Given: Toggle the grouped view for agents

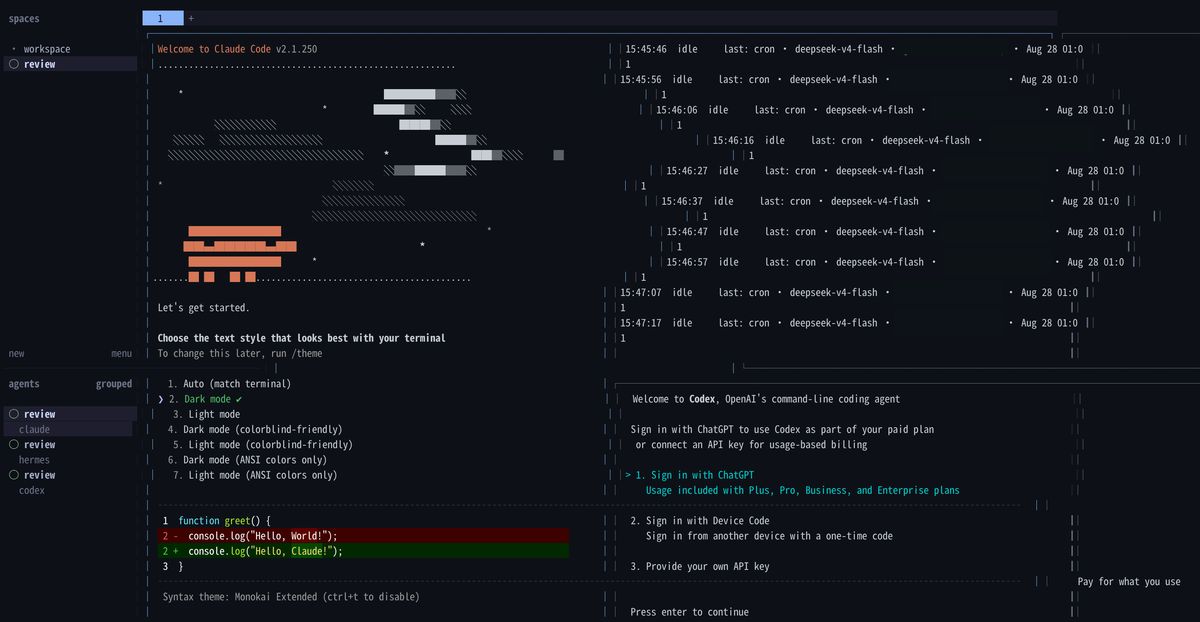Looking at the screenshot, I should 114,384.
